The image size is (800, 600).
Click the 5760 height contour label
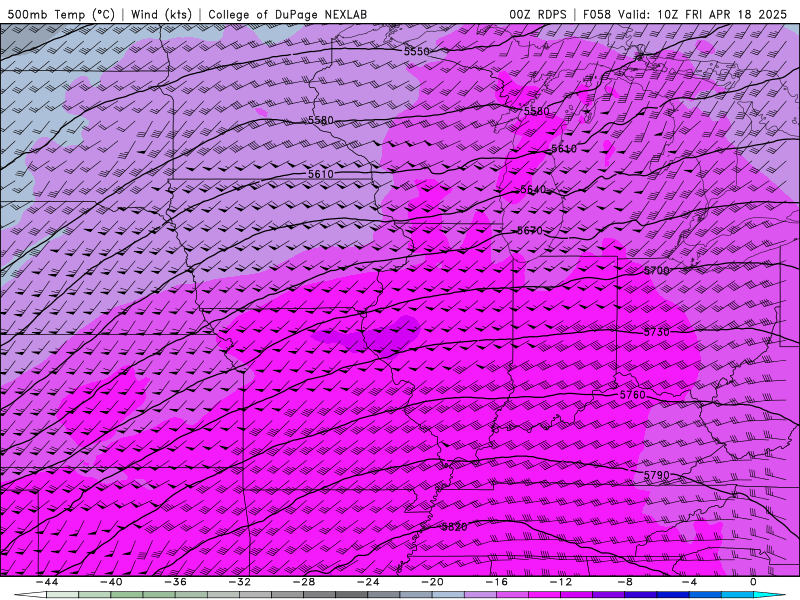[633, 395]
